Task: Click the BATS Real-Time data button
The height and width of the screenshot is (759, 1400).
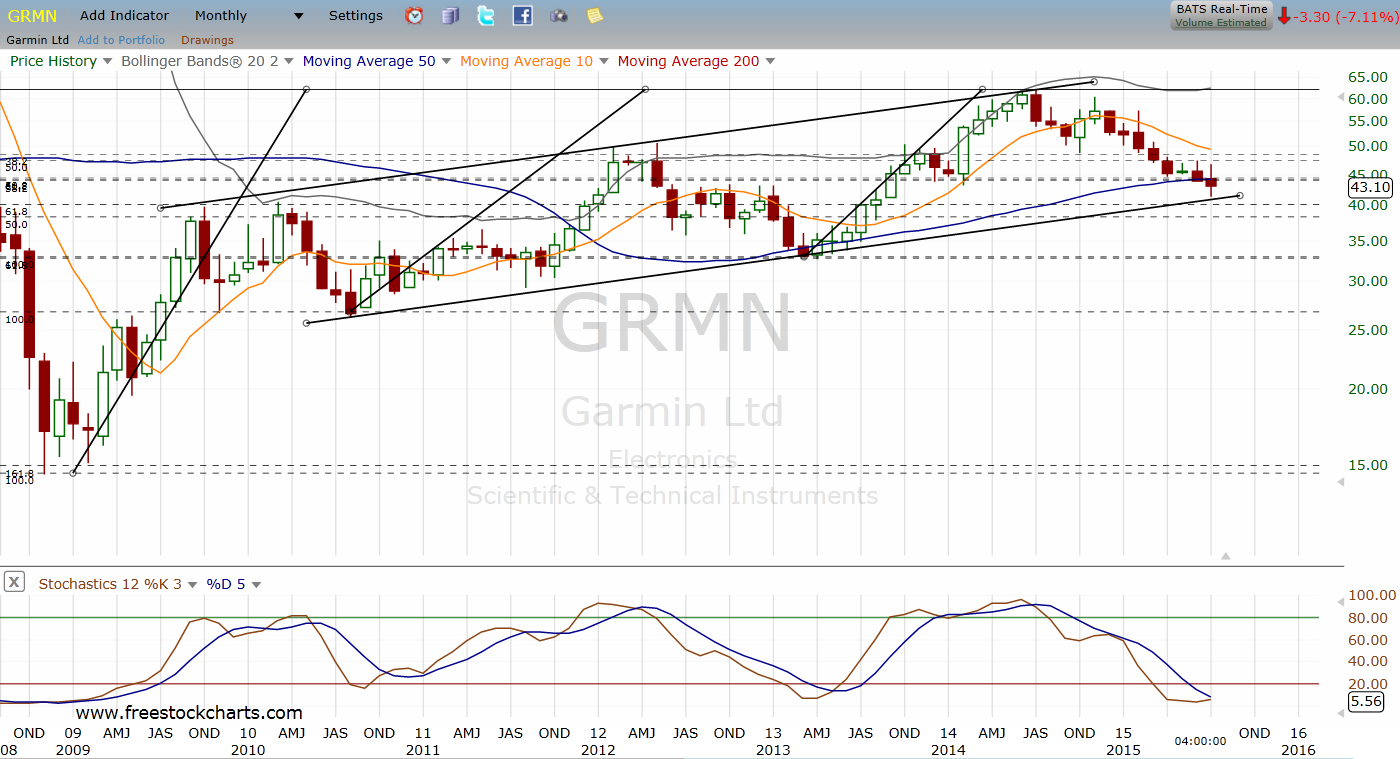Action: (1221, 10)
